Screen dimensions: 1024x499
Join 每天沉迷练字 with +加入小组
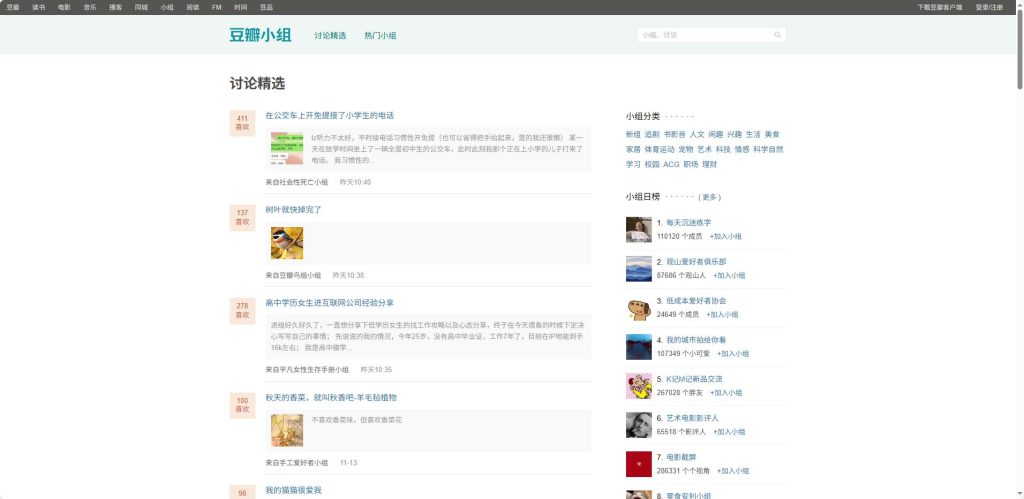tap(726, 236)
